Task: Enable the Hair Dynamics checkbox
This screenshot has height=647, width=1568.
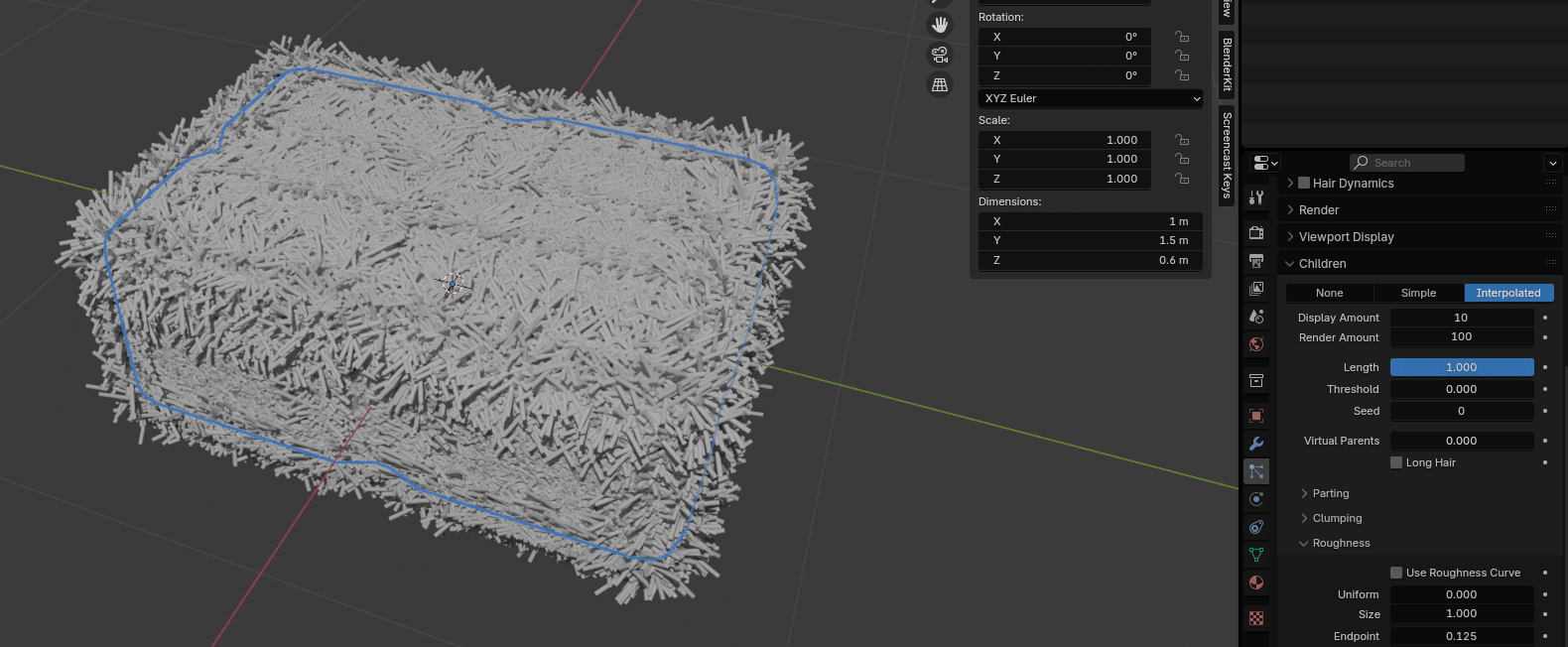Action: coord(1304,184)
